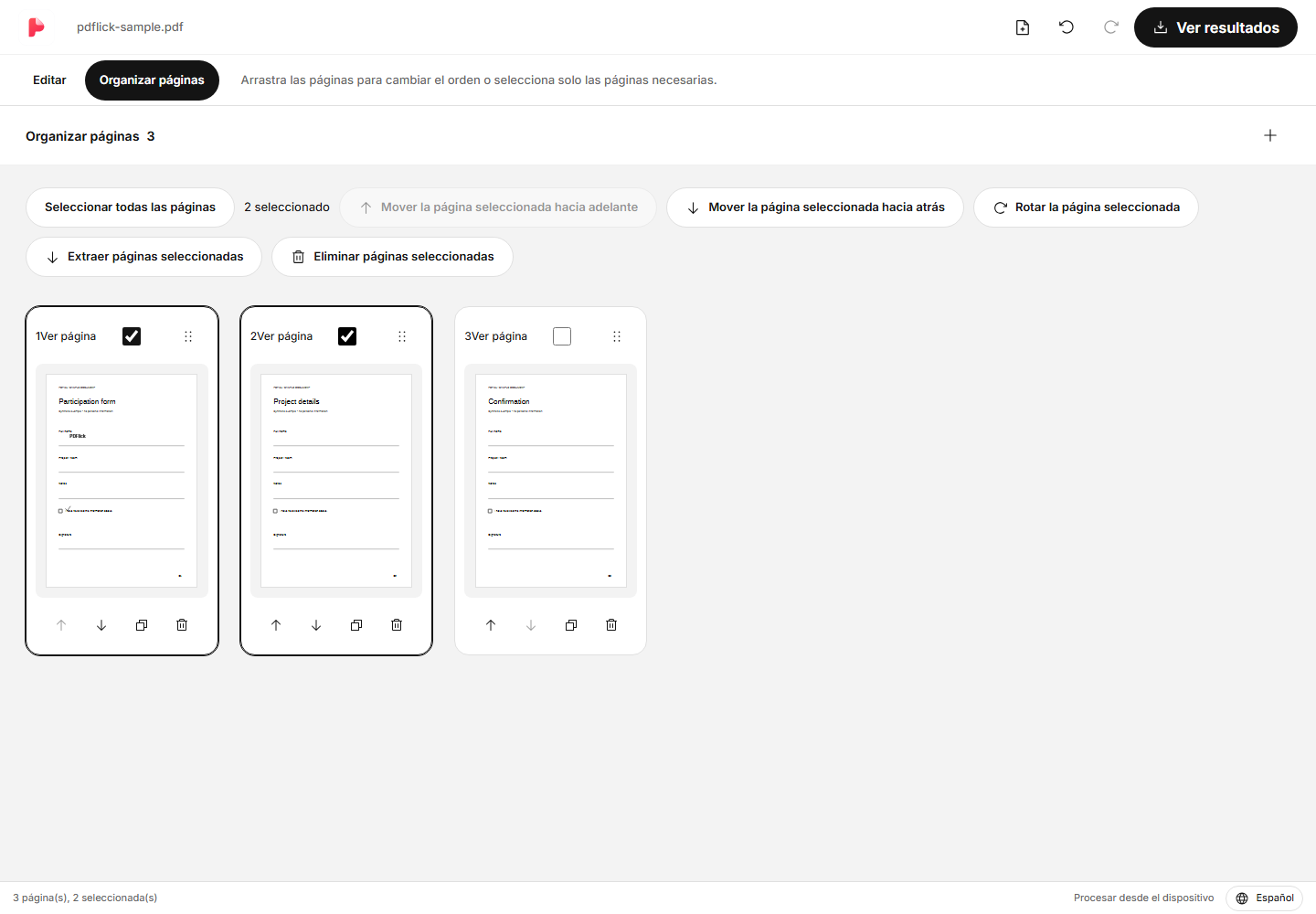Click Procesar desde el dispositivo text
1316x914 pixels.
click(1143, 898)
